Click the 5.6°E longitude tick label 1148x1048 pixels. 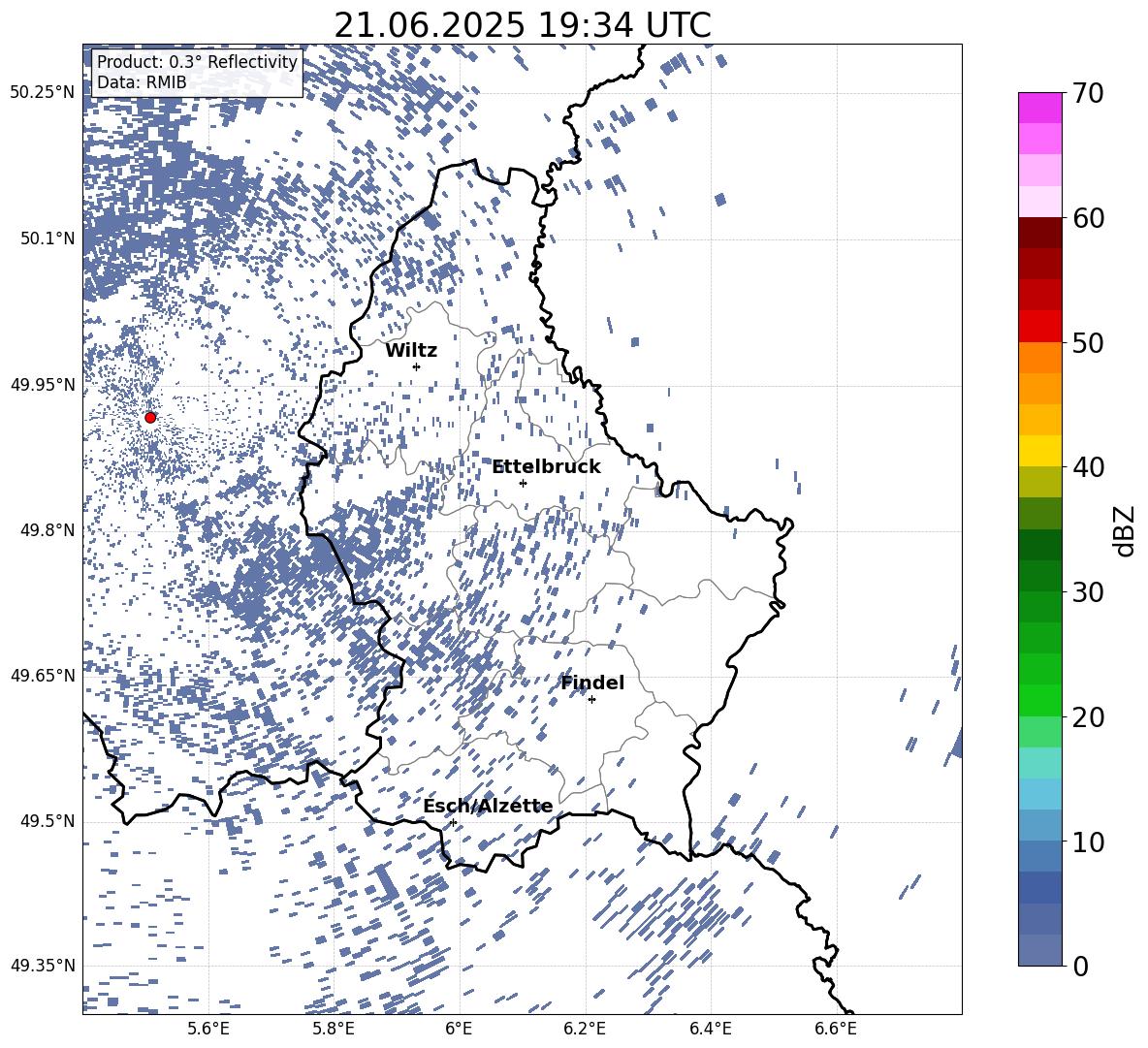click(x=207, y=1030)
